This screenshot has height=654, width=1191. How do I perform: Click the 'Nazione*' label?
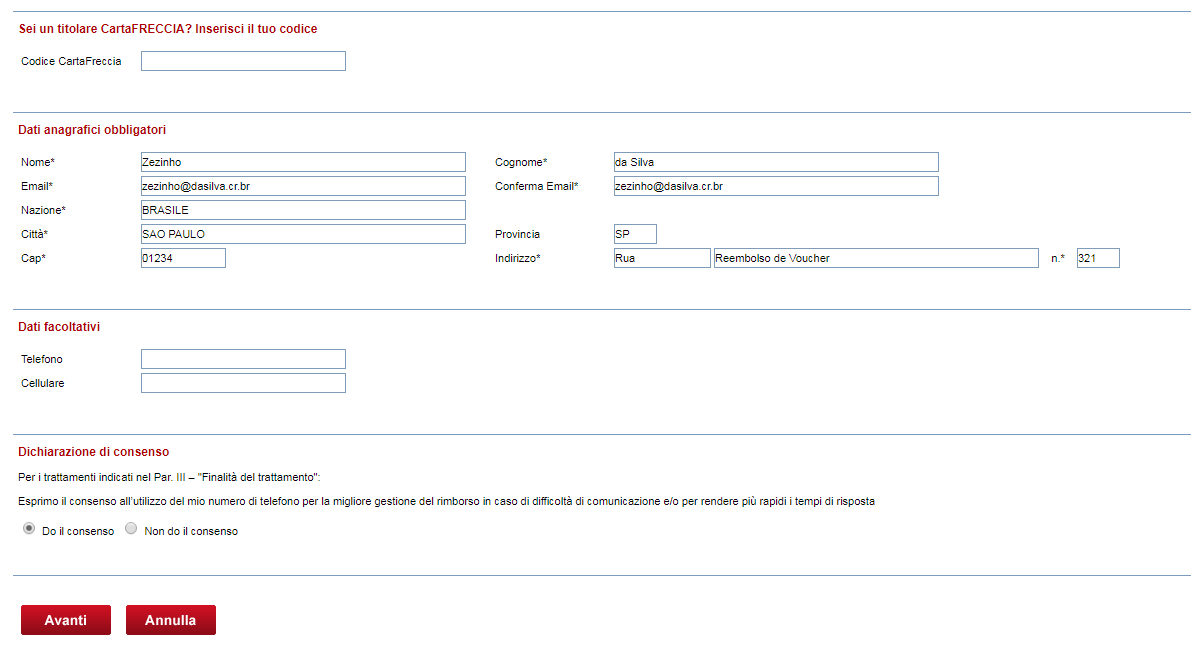[x=43, y=210]
